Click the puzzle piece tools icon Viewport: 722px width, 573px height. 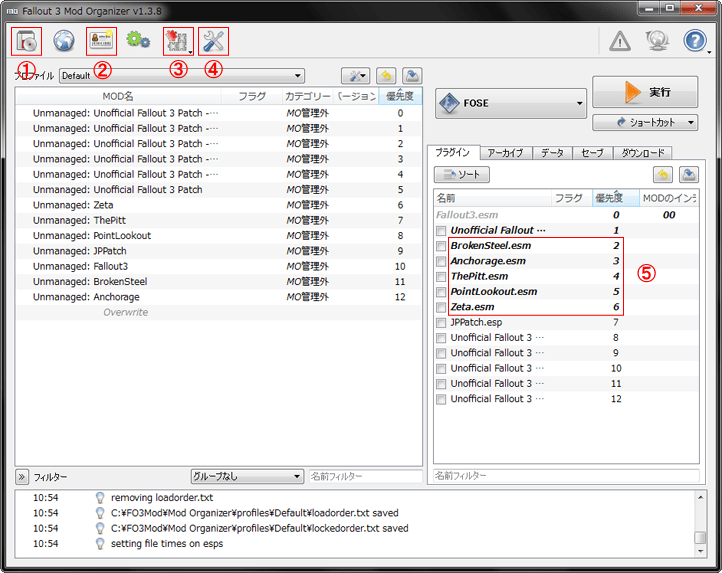[x=177, y=41]
